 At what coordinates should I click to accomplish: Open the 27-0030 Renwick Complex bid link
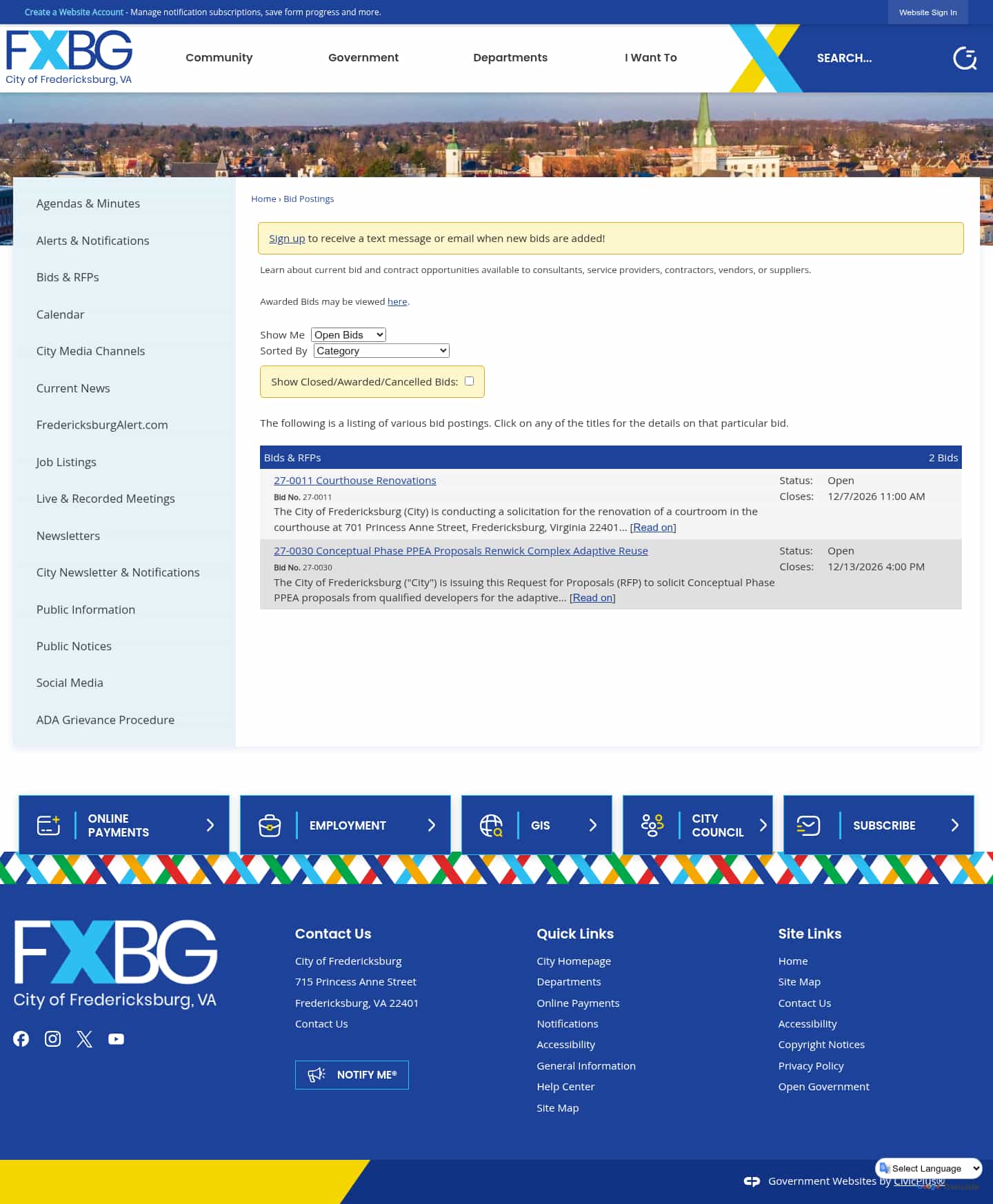[461, 550]
